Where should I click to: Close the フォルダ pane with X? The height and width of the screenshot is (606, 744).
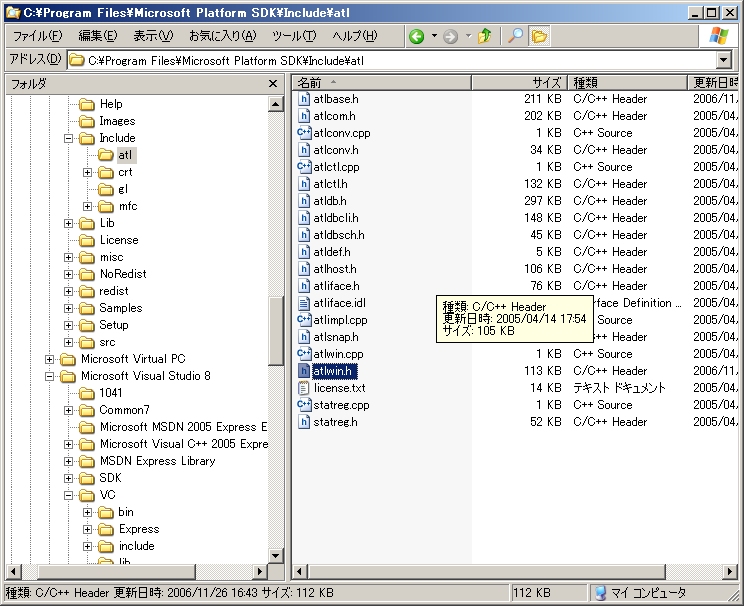click(x=273, y=84)
